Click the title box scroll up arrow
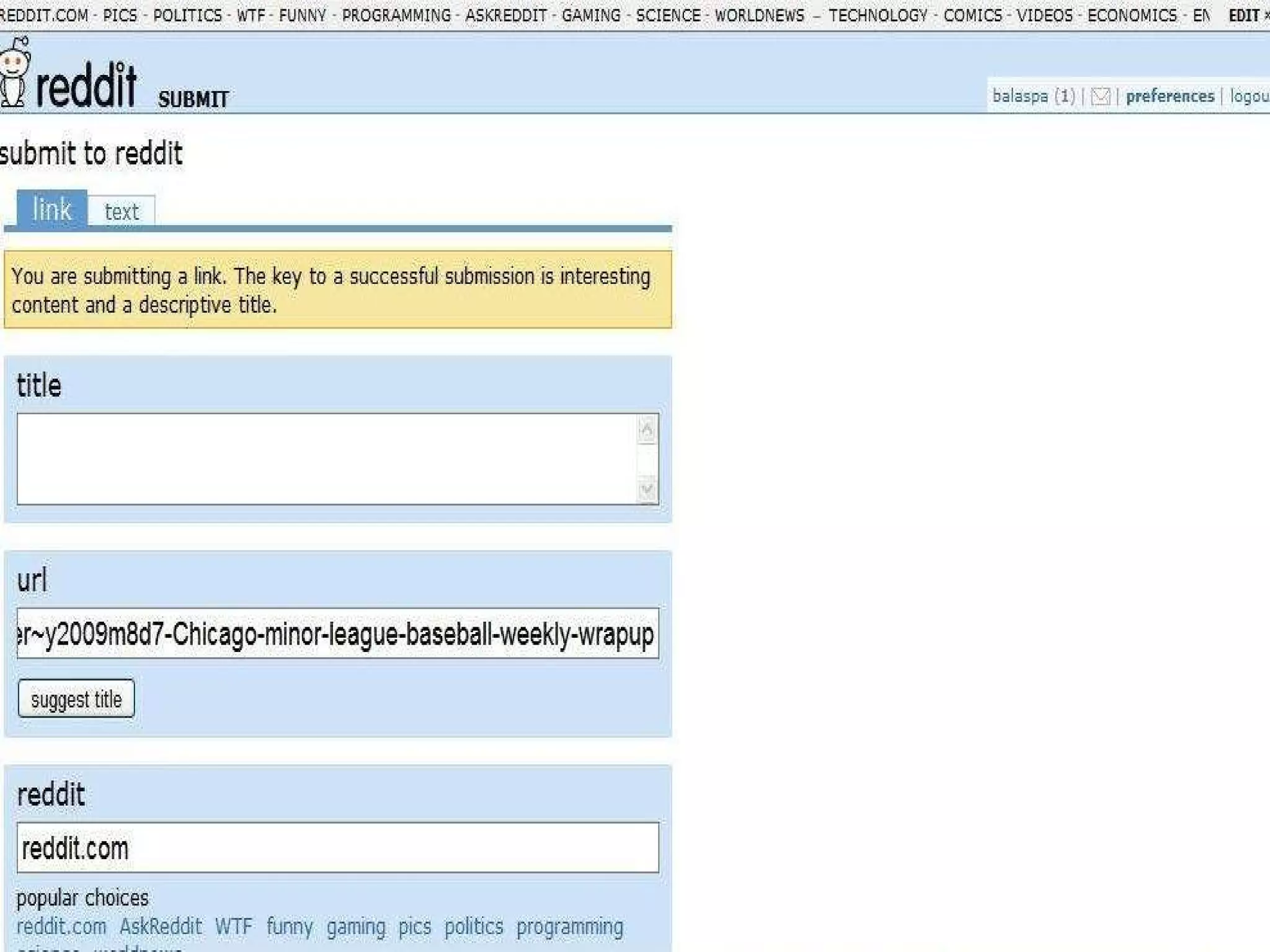This screenshot has height=952, width=1270. pyautogui.click(x=647, y=429)
